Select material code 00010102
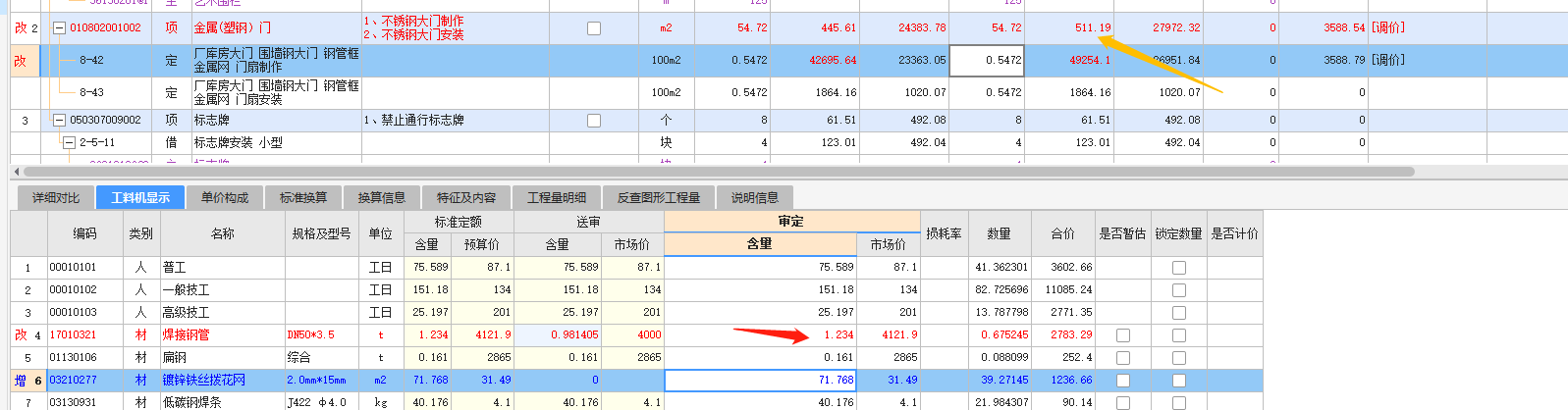Image resolution: width=1568 pixels, height=410 pixels. point(74,290)
